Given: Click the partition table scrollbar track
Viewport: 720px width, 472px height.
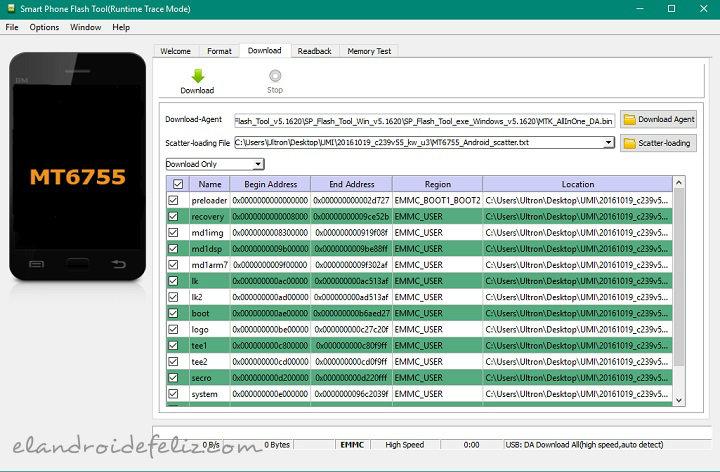Looking at the screenshot, I should click(x=679, y=292).
